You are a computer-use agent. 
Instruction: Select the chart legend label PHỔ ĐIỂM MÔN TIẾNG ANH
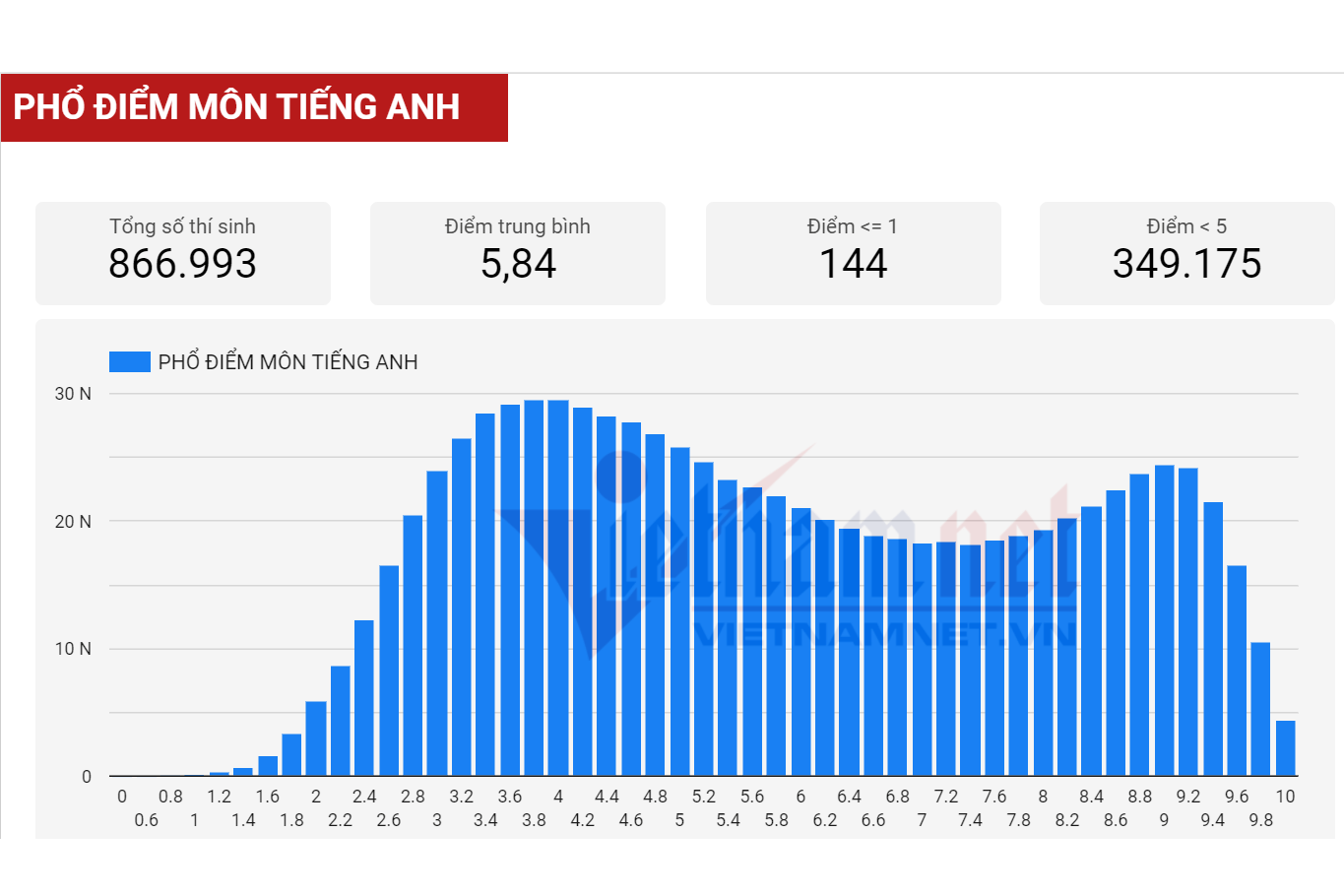pyautogui.click(x=288, y=362)
